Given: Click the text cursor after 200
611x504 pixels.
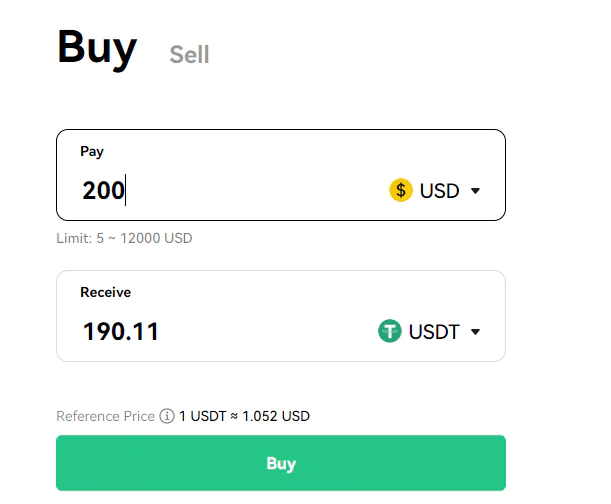Looking at the screenshot, I should click(x=125, y=190).
